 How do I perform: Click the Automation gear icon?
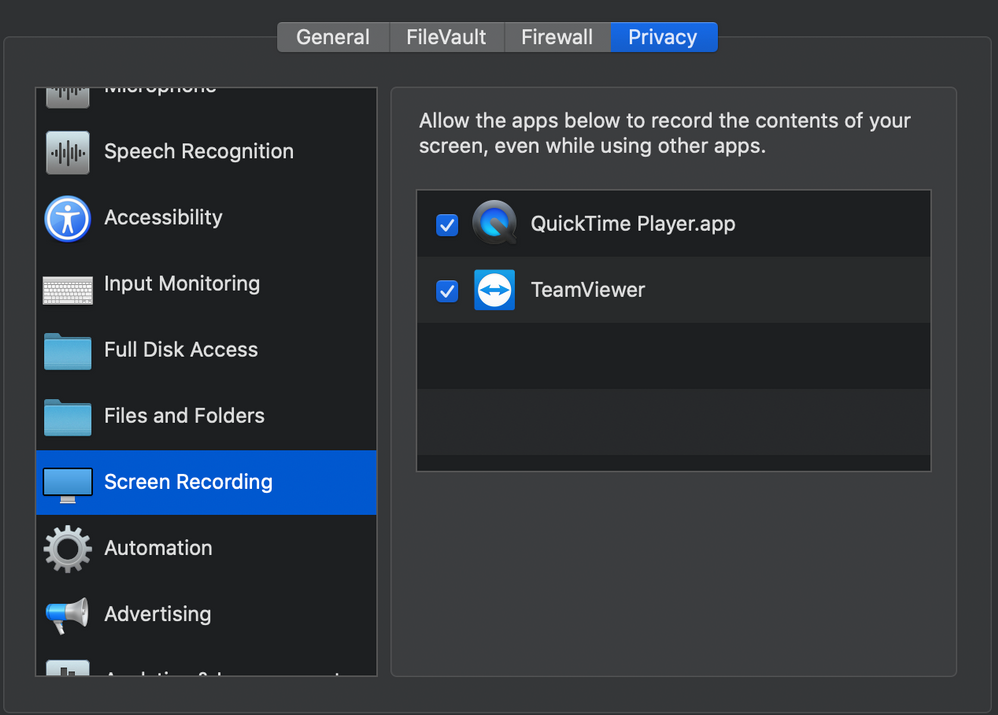67,549
